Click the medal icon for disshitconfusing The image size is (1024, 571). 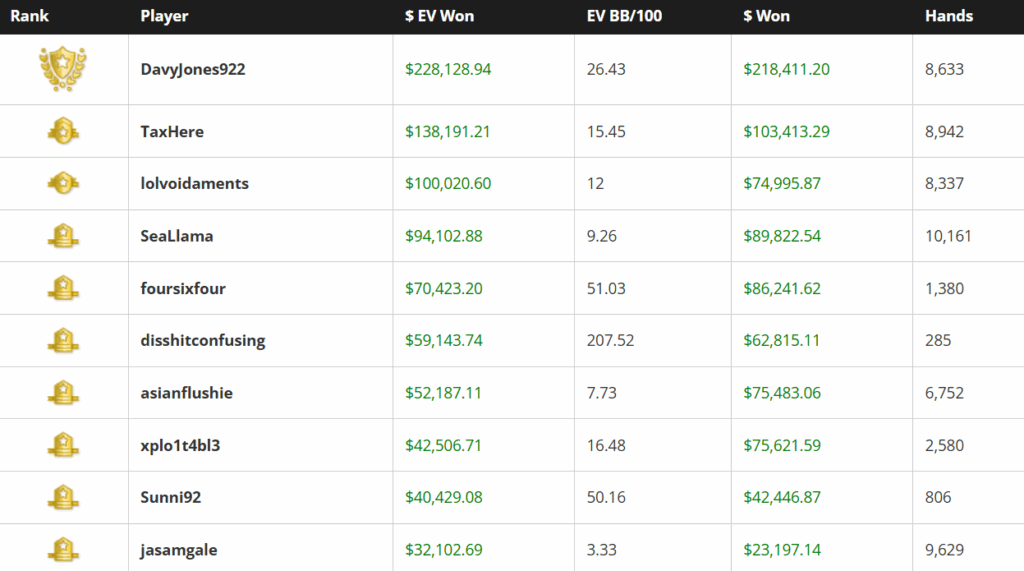[64, 340]
